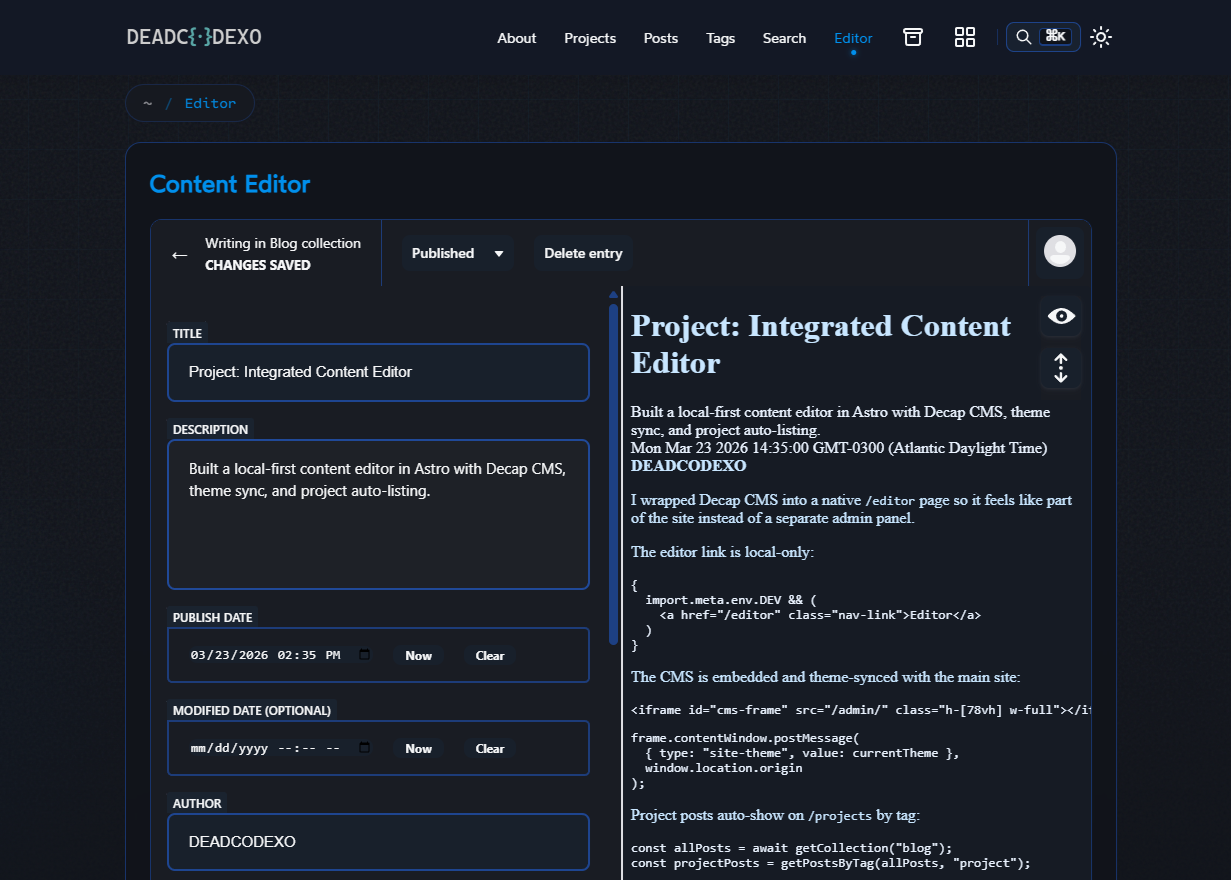This screenshot has height=880, width=1231.
Task: Go back using the left arrow icon
Action: [180, 254]
